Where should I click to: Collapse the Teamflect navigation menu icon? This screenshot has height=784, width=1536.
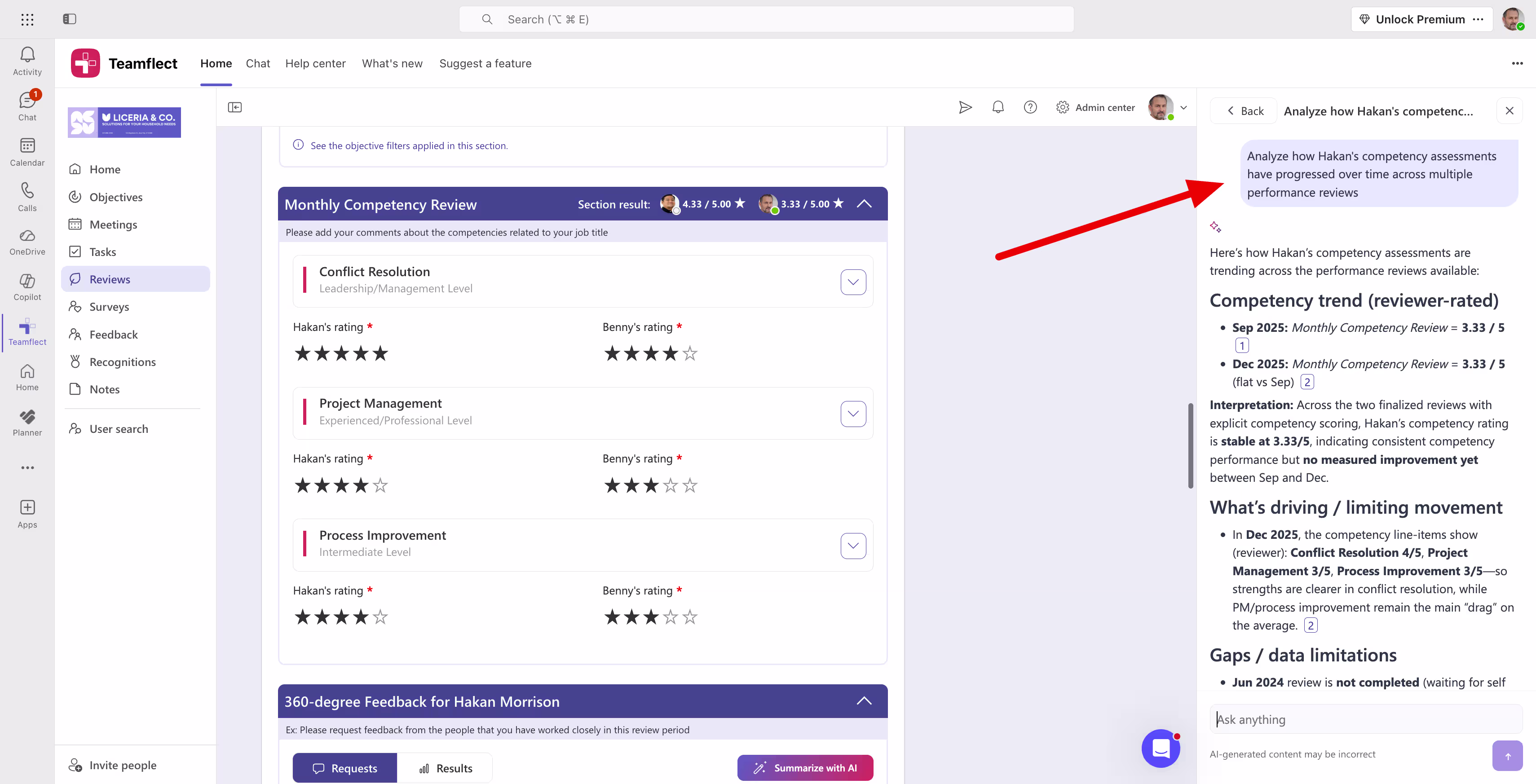click(235, 107)
